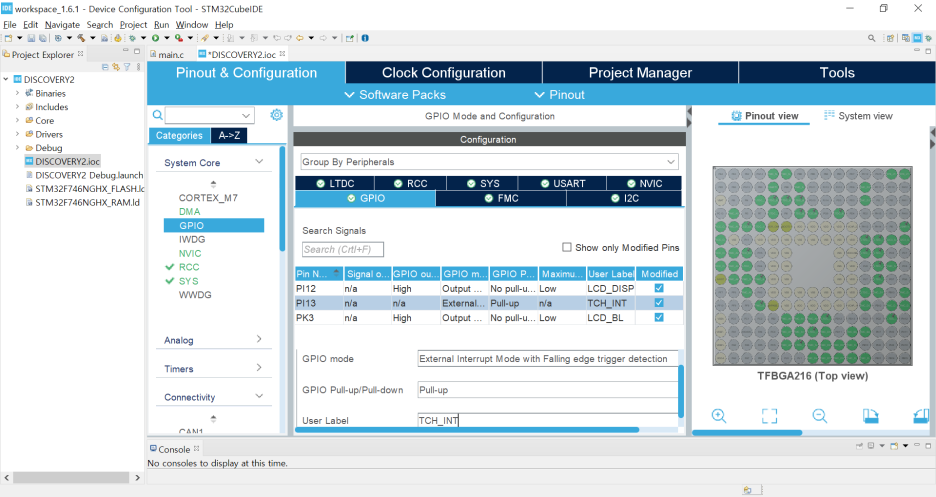
Task: Open the Project menu
Action: [x=133, y=24]
